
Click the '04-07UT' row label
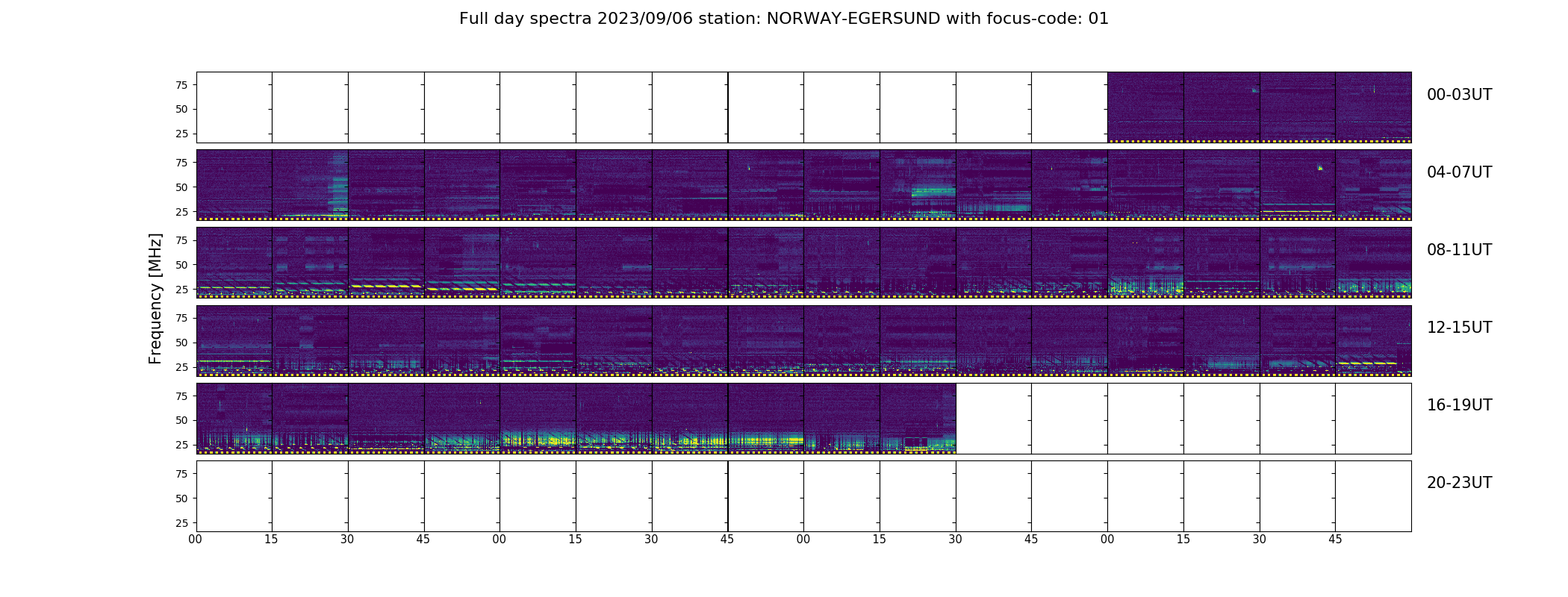coord(1459,172)
